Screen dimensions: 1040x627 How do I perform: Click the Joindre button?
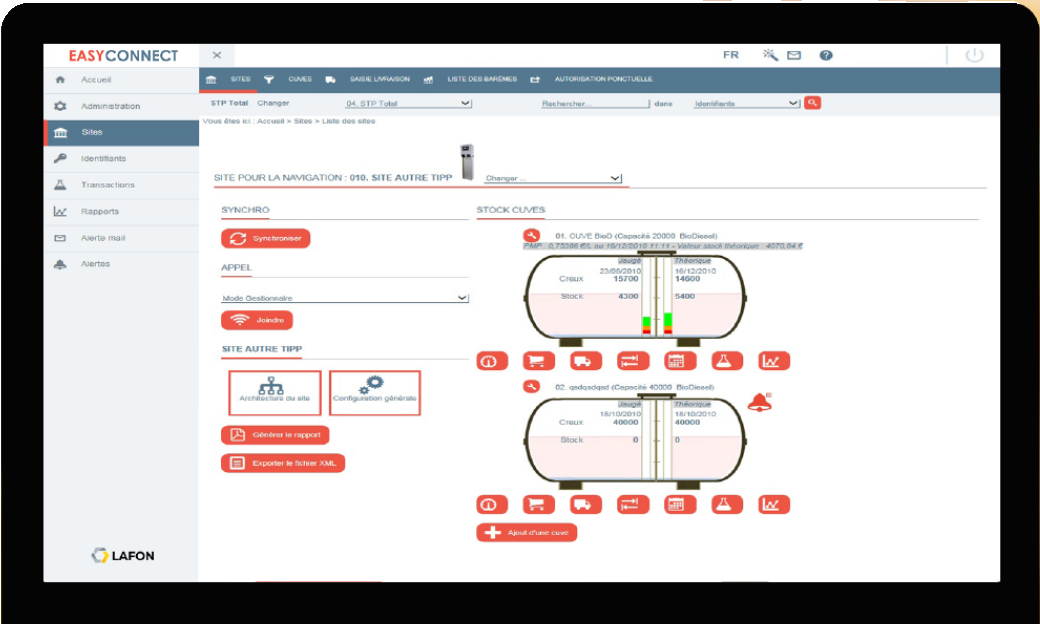coord(257,320)
